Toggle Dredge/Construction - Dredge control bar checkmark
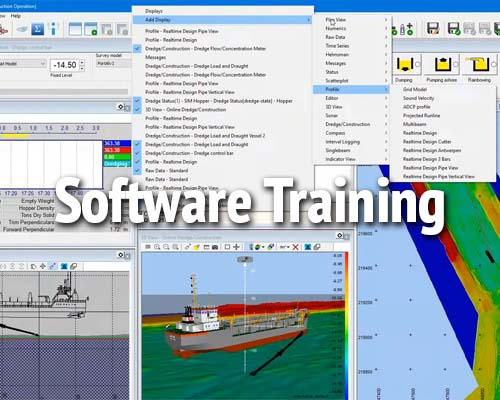Viewport: 500px width, 400px height. pyautogui.click(x=137, y=153)
